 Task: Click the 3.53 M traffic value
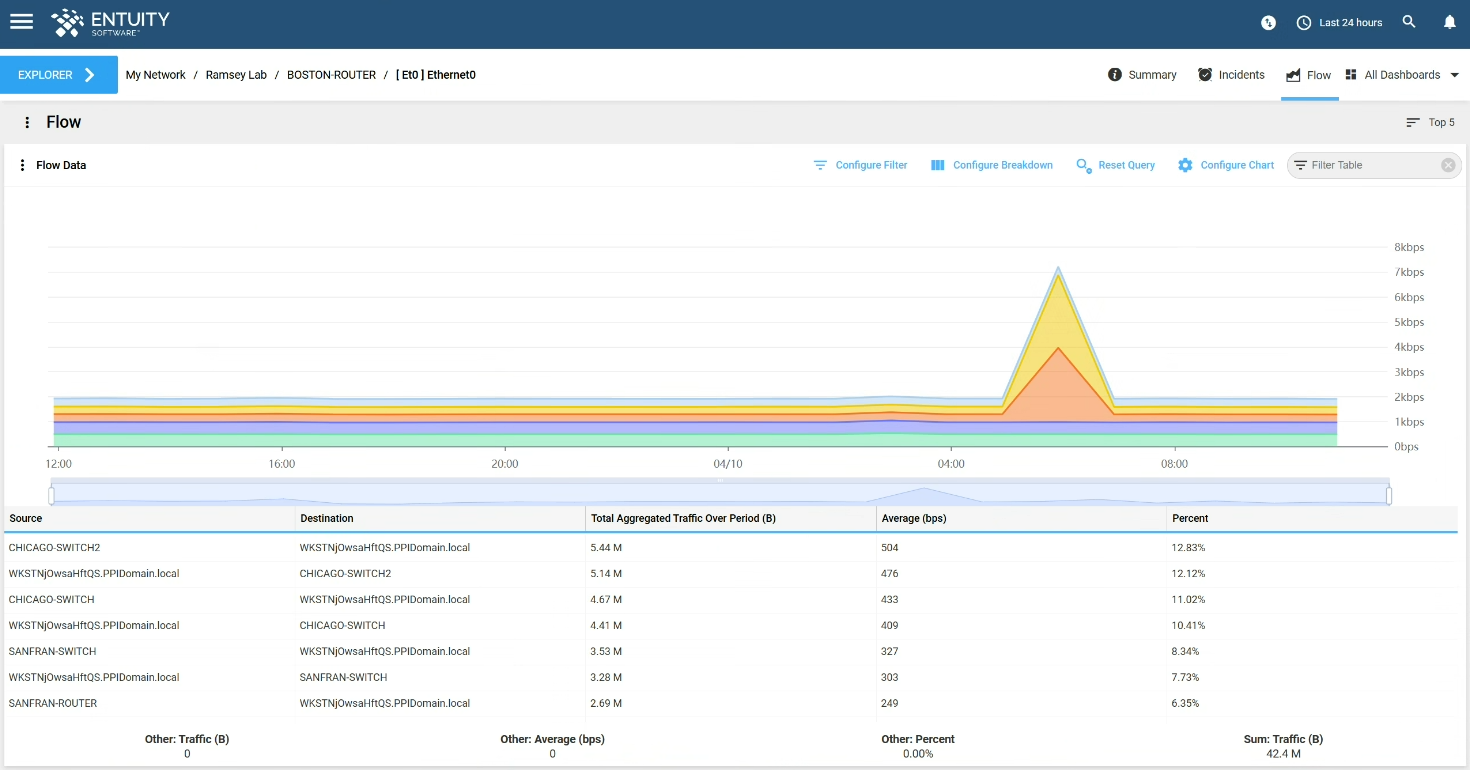click(x=606, y=652)
